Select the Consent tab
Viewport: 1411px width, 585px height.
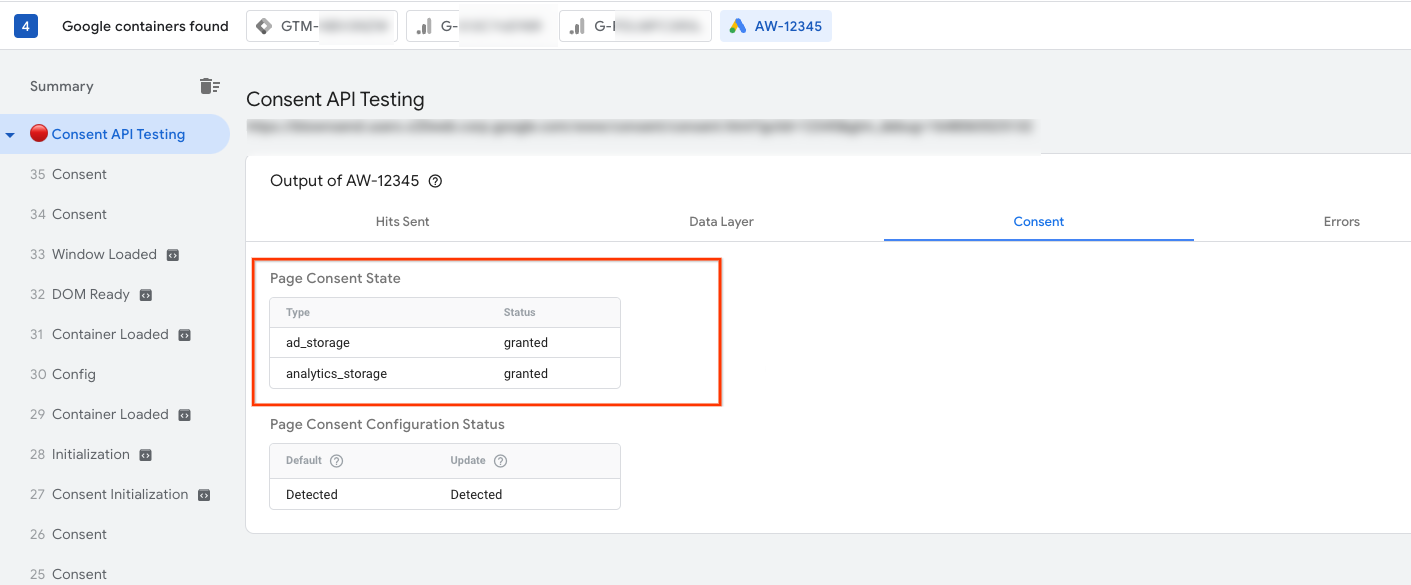tap(1039, 221)
